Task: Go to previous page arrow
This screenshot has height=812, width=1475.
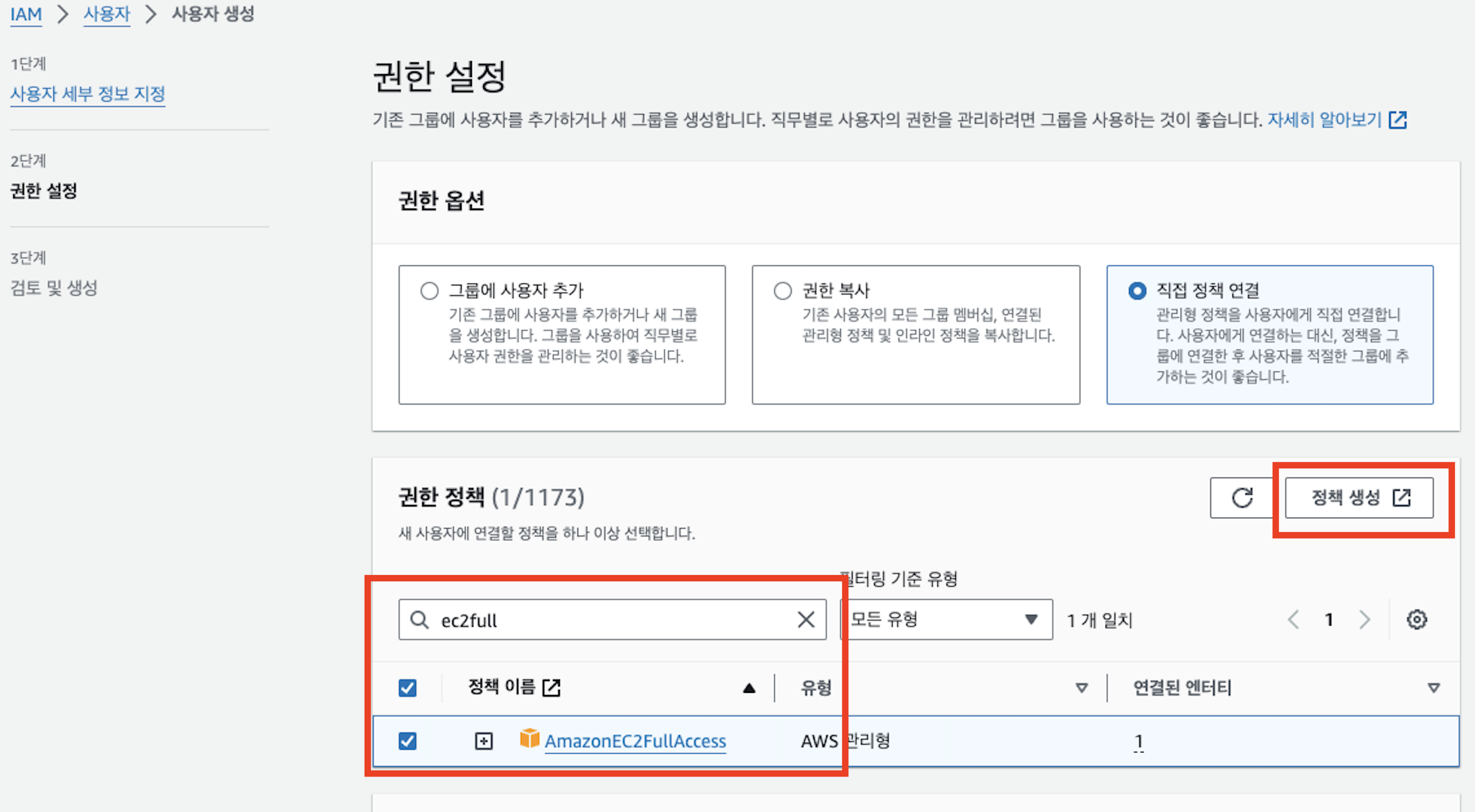Action: click(1293, 619)
